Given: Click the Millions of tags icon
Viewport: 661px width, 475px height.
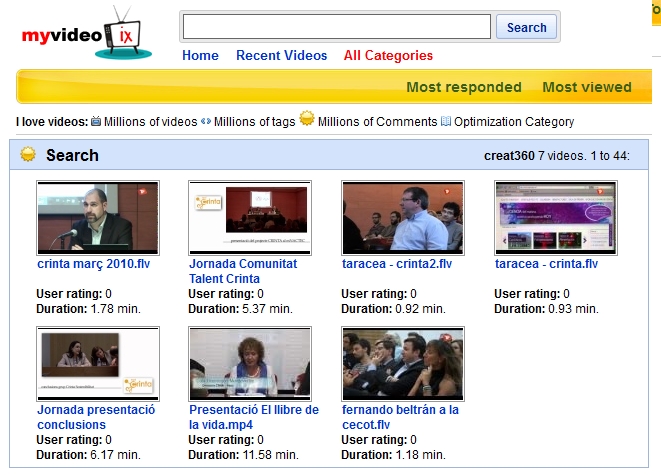Looking at the screenshot, I should coord(206,122).
